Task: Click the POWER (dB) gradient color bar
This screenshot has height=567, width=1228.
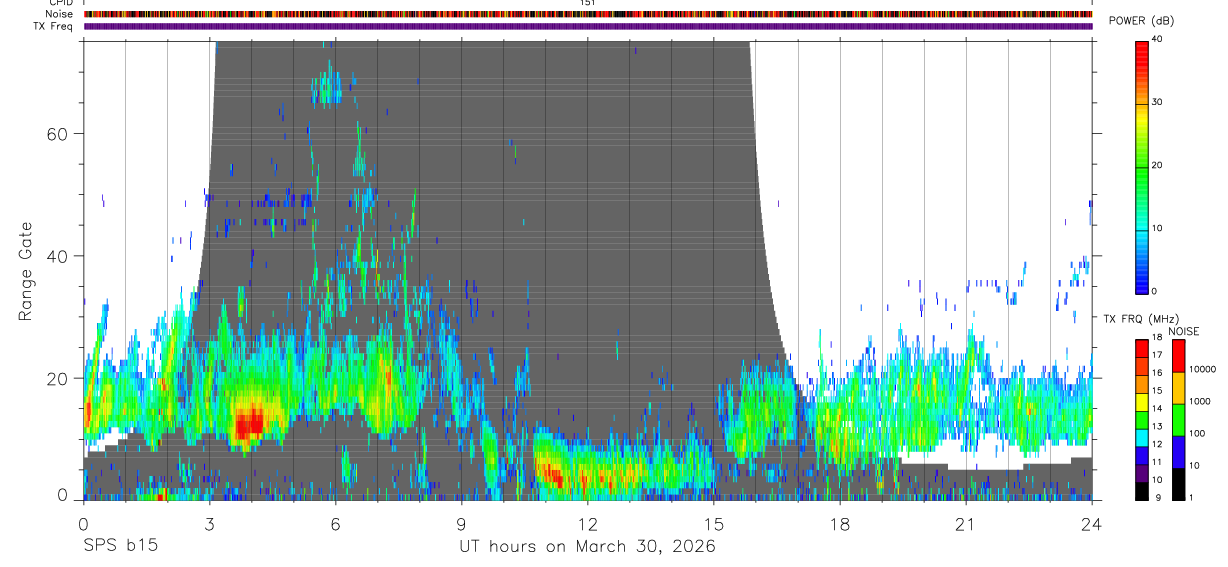Action: 1141,166
